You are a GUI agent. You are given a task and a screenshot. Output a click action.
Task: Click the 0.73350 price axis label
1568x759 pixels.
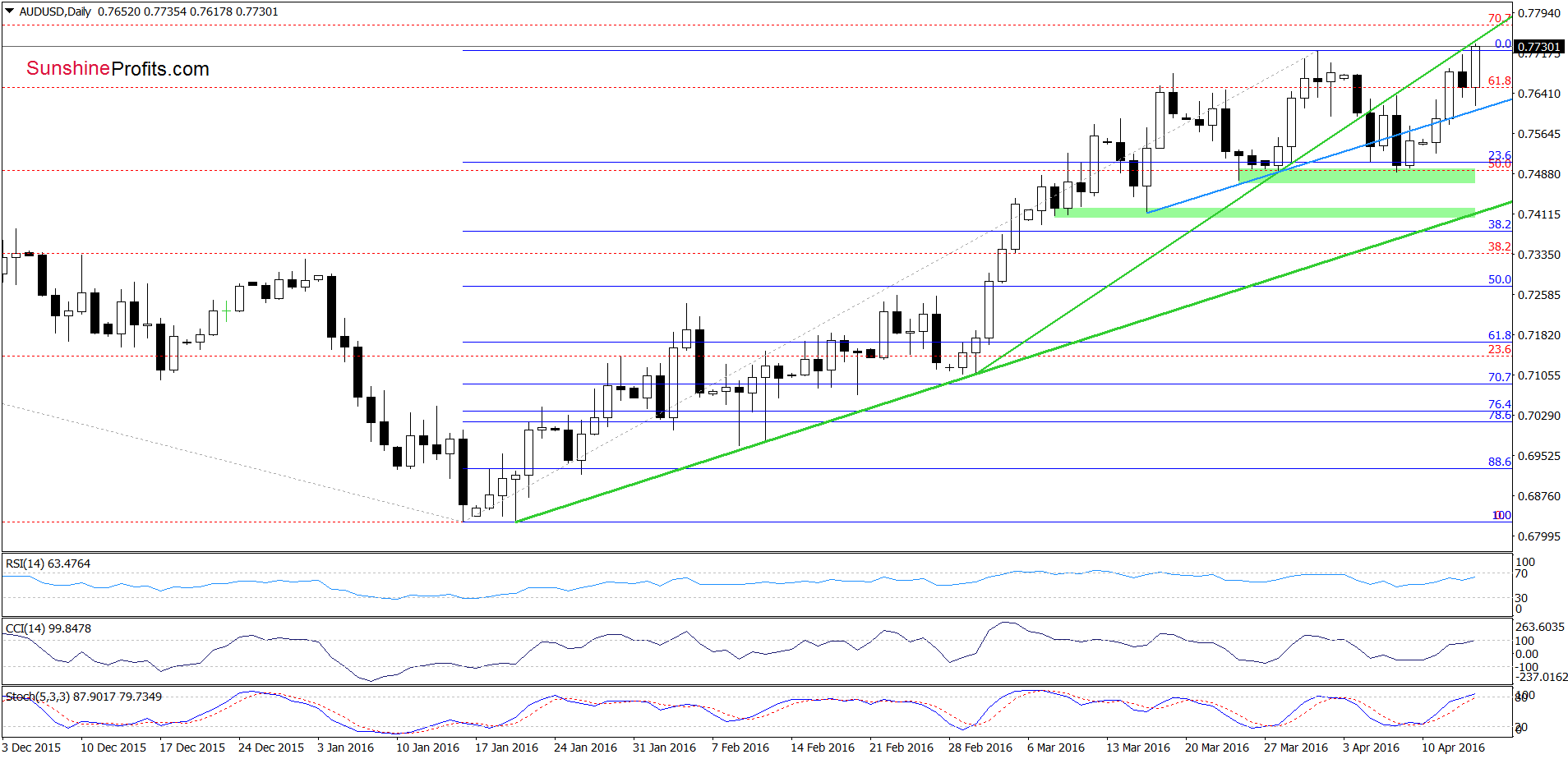click(x=1538, y=255)
